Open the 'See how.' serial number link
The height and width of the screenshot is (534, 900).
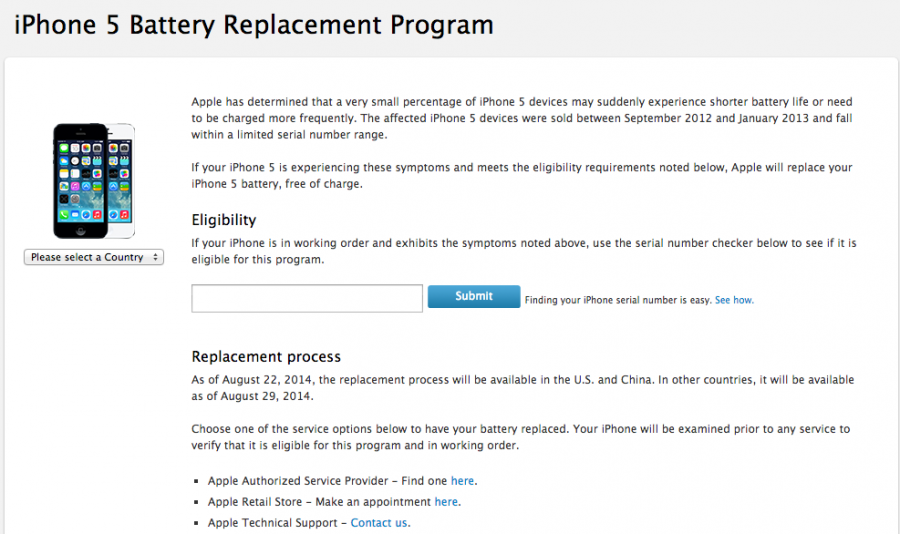[x=734, y=300]
